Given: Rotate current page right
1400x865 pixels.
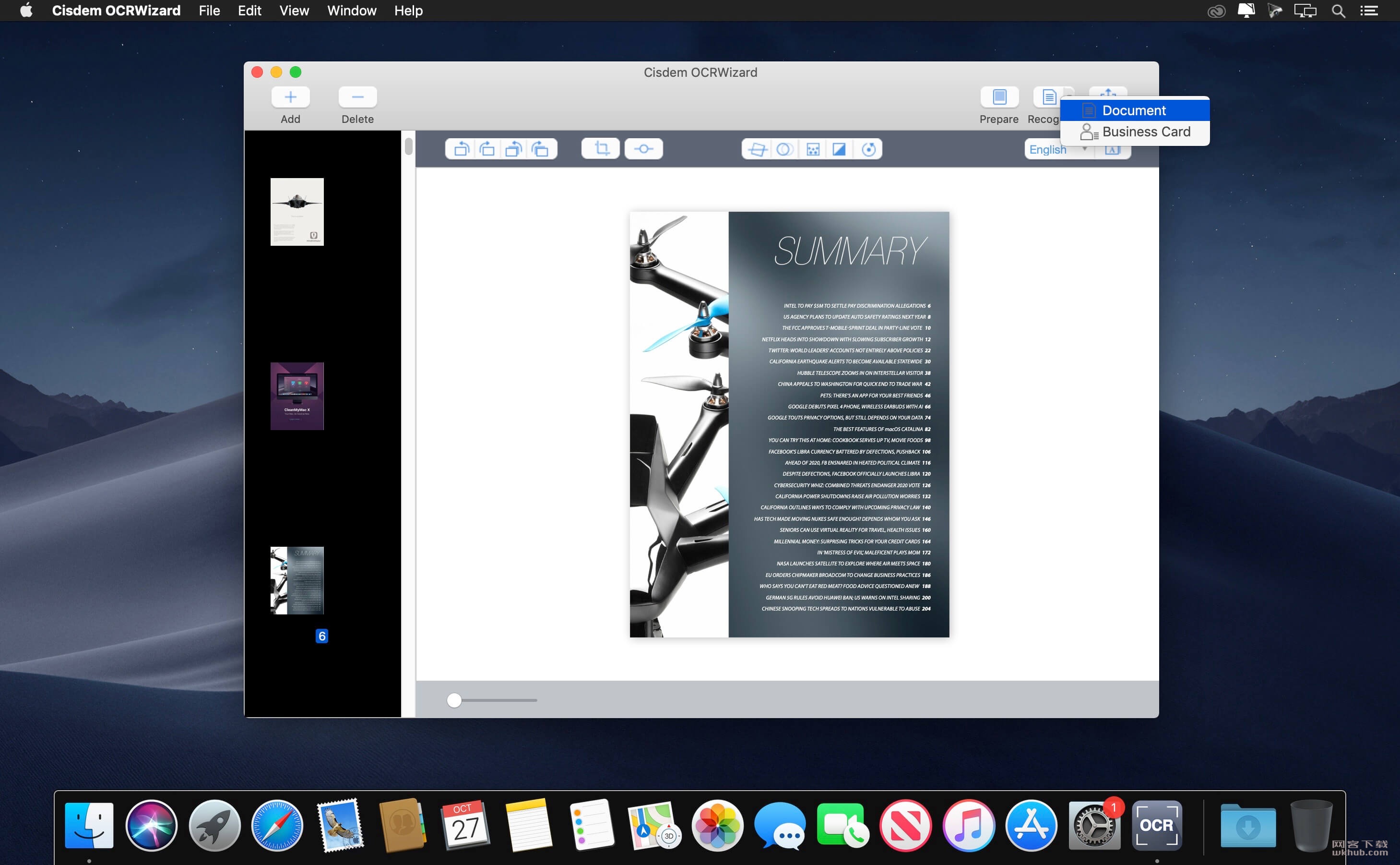Looking at the screenshot, I should (x=487, y=149).
